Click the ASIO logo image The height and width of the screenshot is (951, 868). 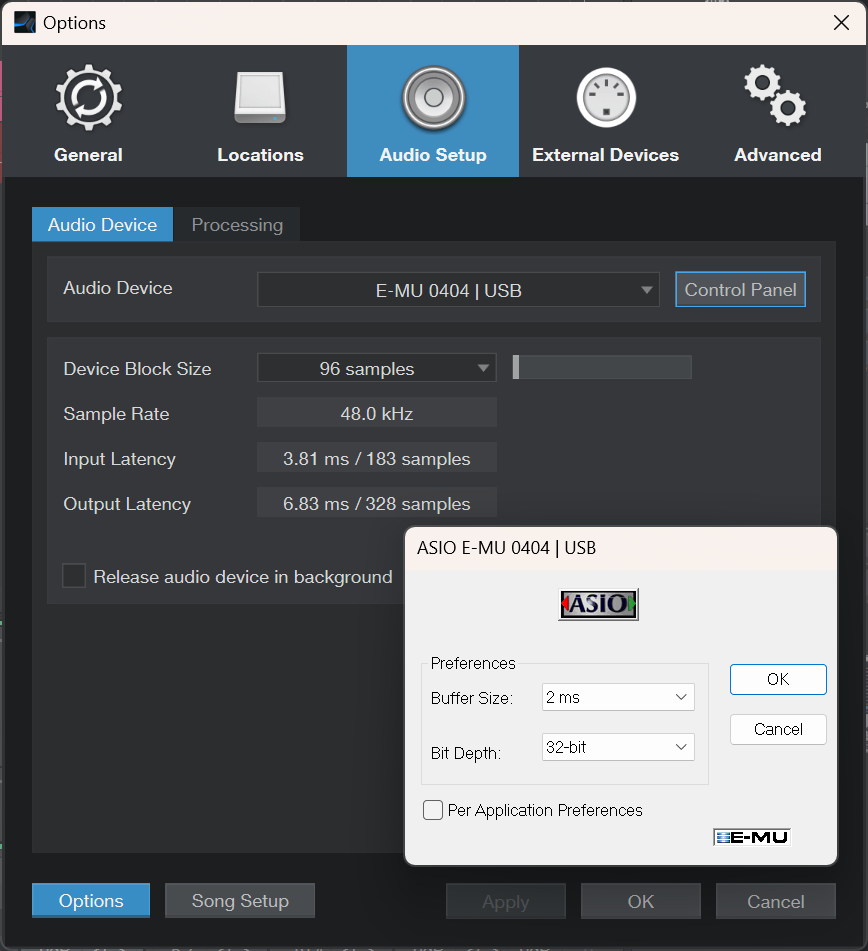point(598,604)
